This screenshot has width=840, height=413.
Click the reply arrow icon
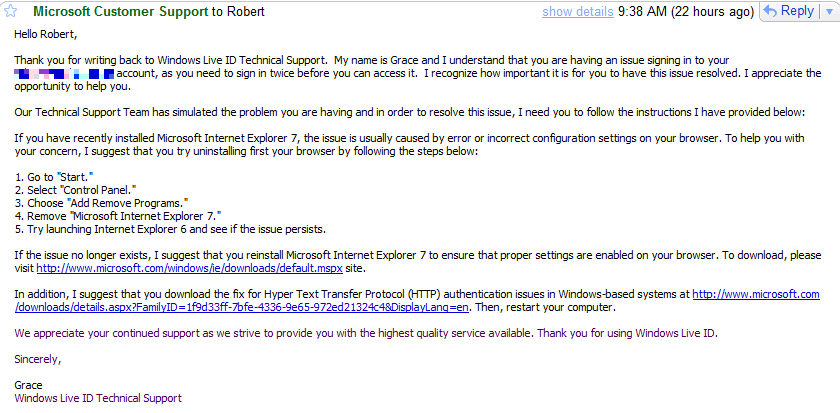[771, 11]
